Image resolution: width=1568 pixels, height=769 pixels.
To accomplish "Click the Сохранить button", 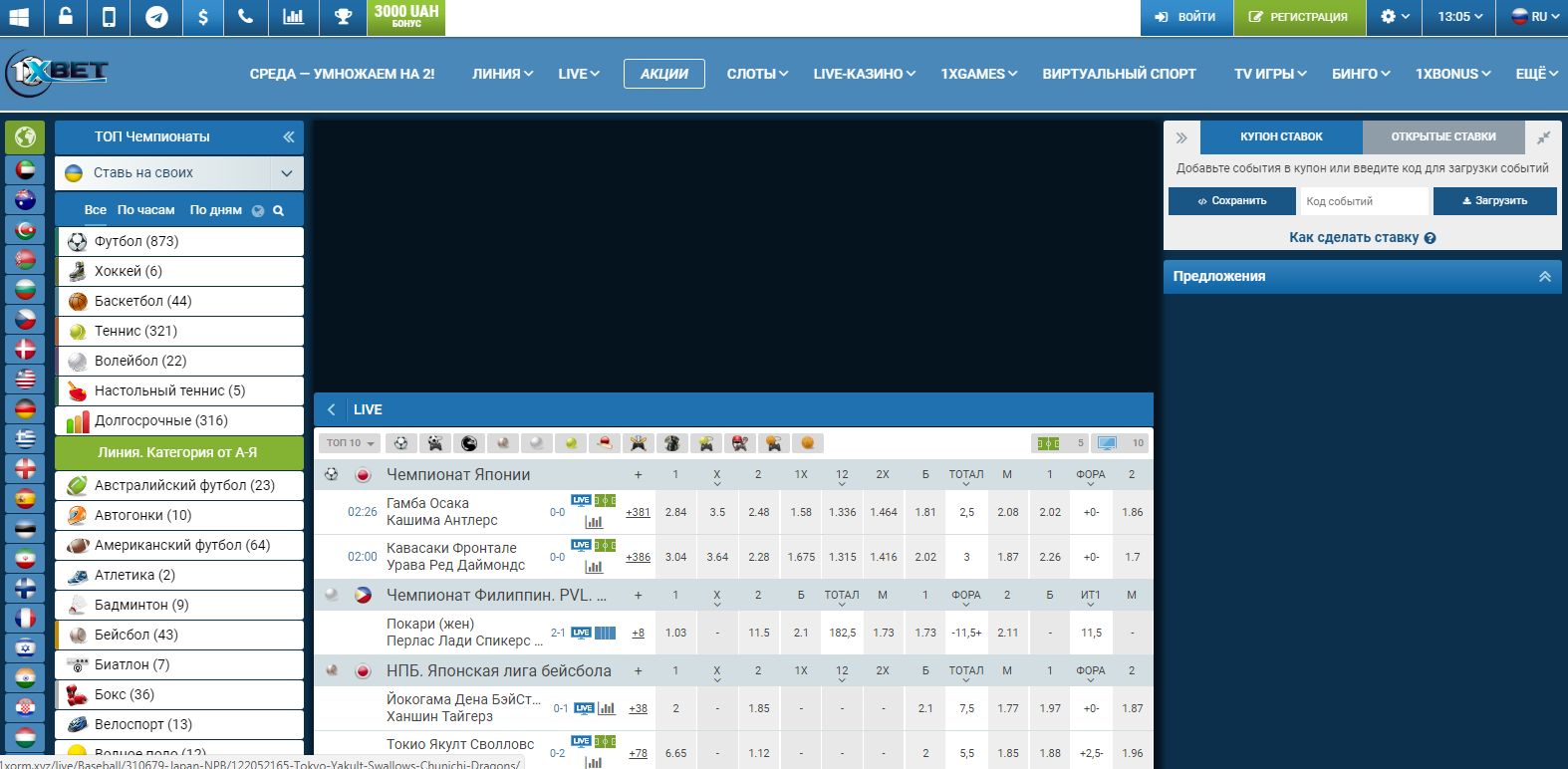I will click(1232, 201).
